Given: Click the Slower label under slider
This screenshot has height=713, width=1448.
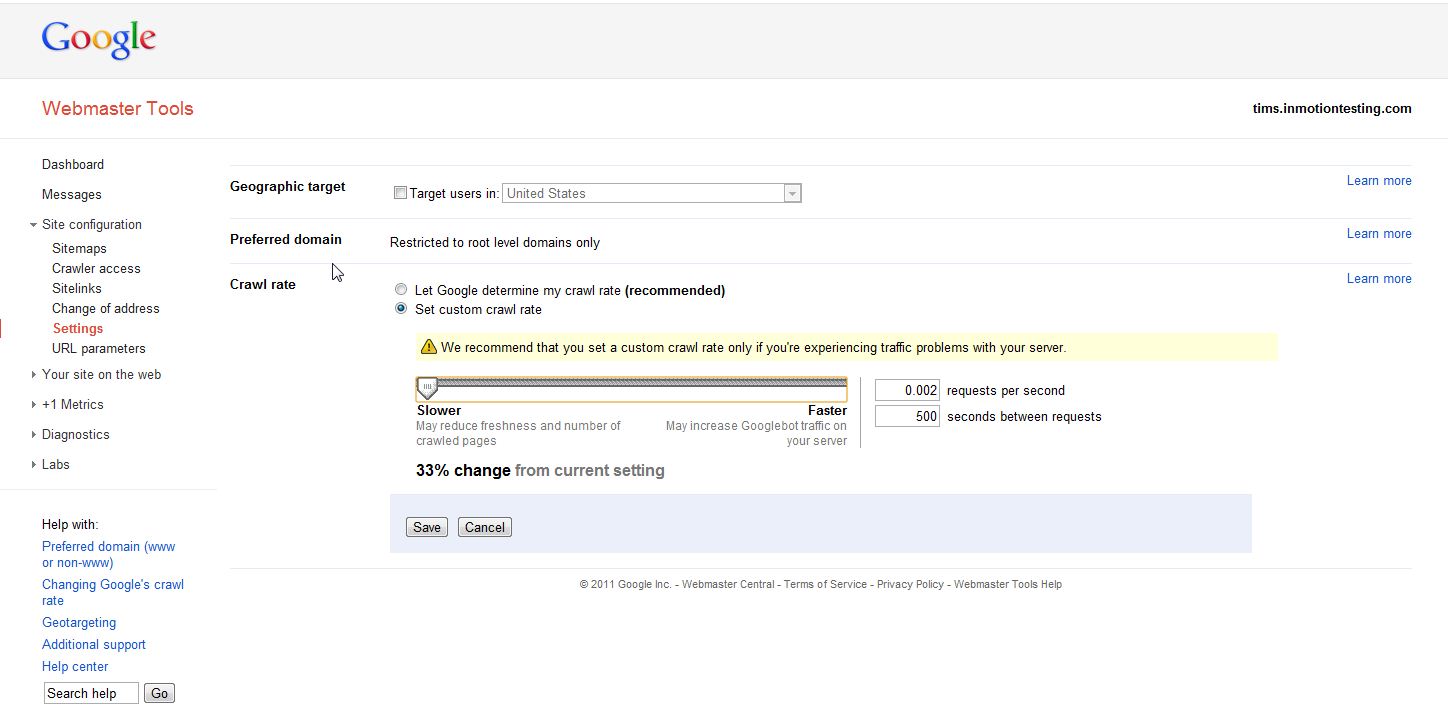Looking at the screenshot, I should point(439,410).
